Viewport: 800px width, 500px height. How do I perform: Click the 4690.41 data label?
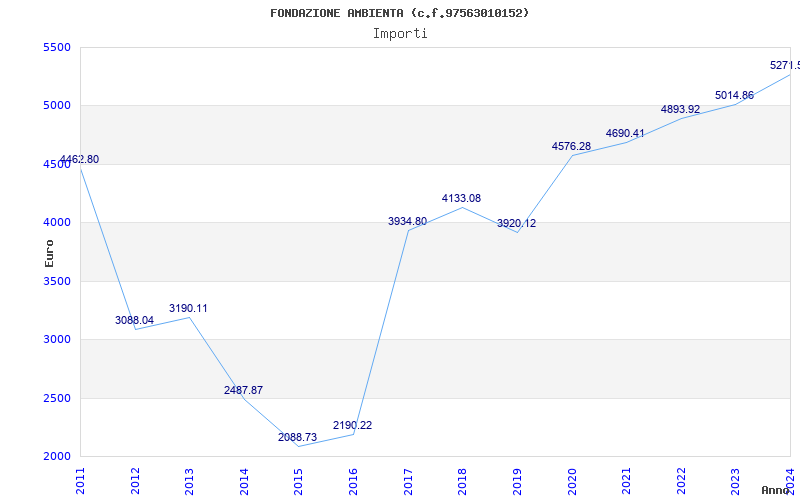click(625, 134)
